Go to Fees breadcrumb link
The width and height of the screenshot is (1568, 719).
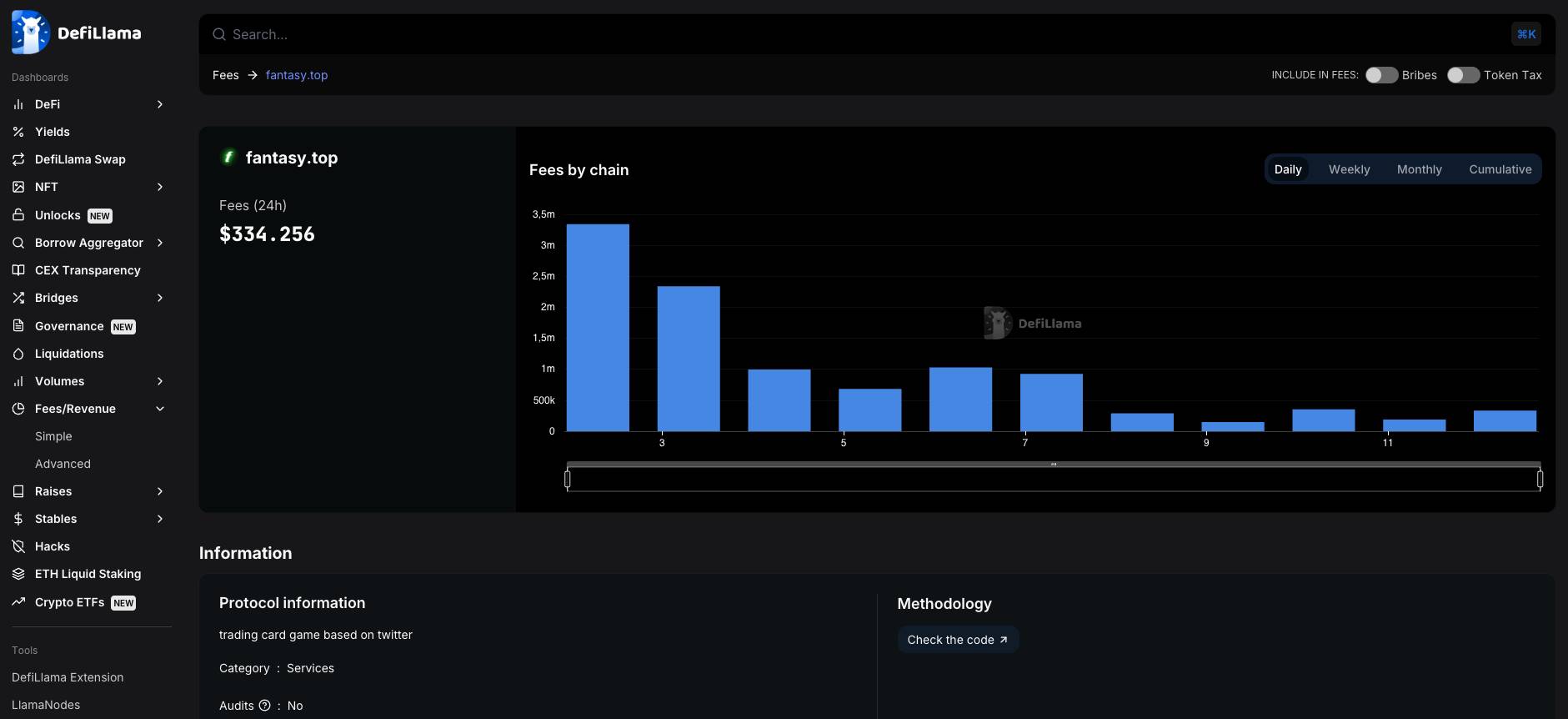tap(226, 75)
